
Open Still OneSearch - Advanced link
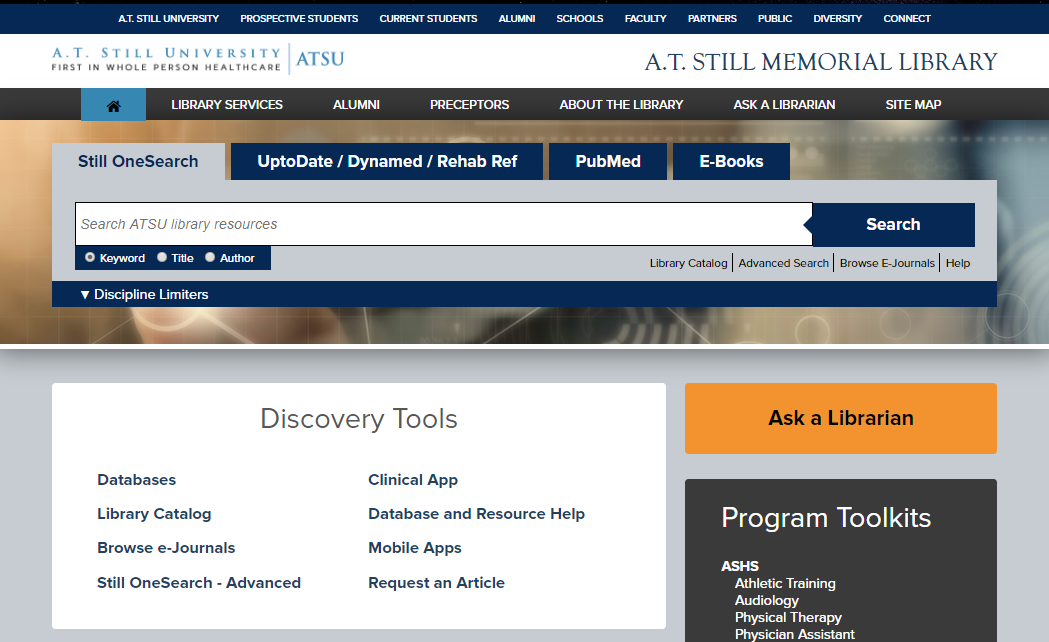coord(199,582)
